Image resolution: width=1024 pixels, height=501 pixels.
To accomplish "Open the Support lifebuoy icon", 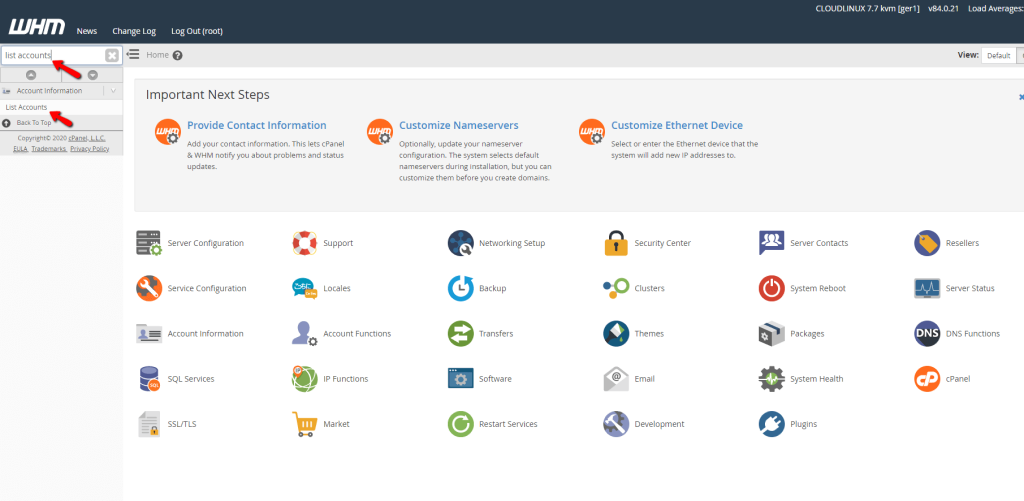I will pos(304,243).
